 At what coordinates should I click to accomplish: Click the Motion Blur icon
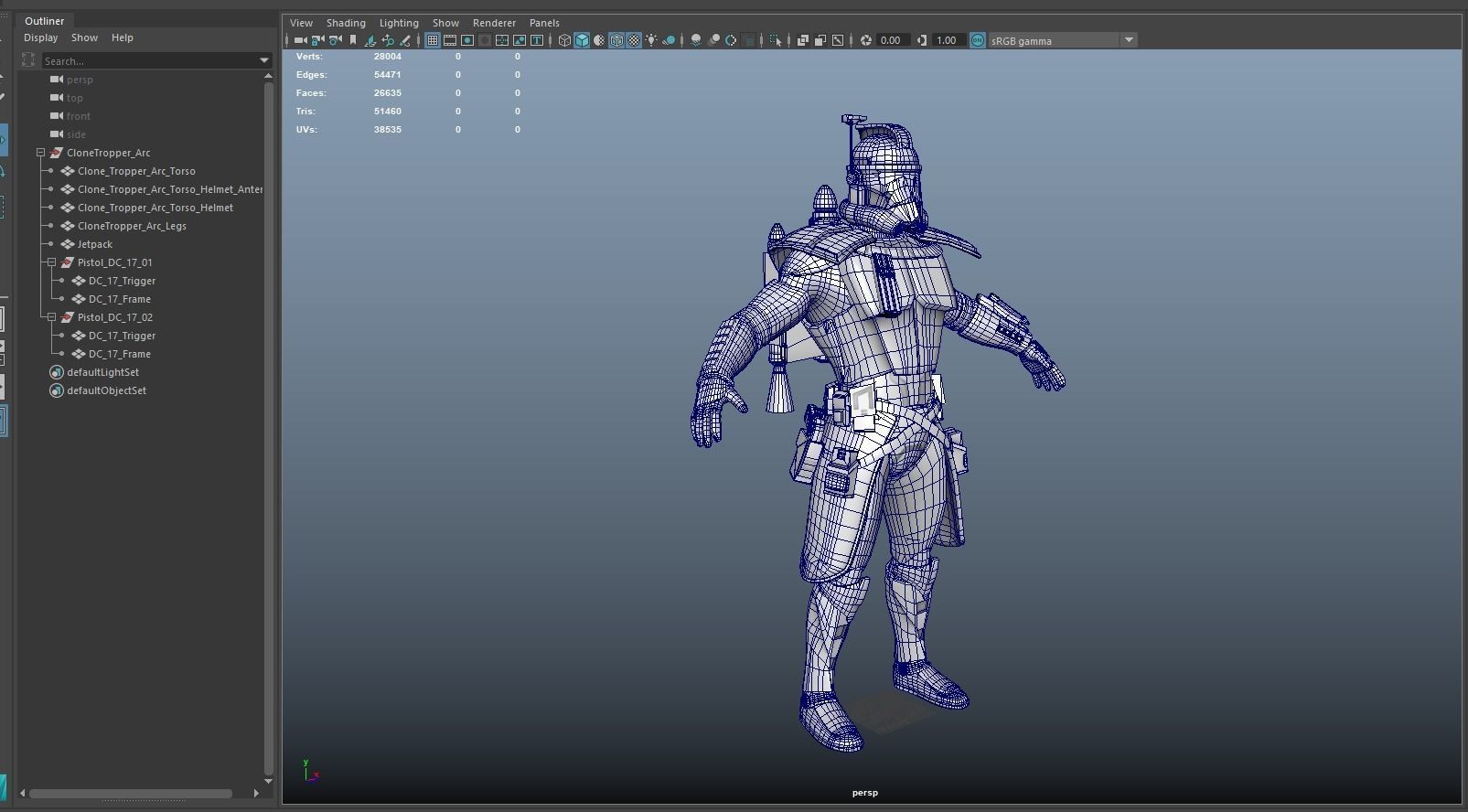click(x=713, y=40)
